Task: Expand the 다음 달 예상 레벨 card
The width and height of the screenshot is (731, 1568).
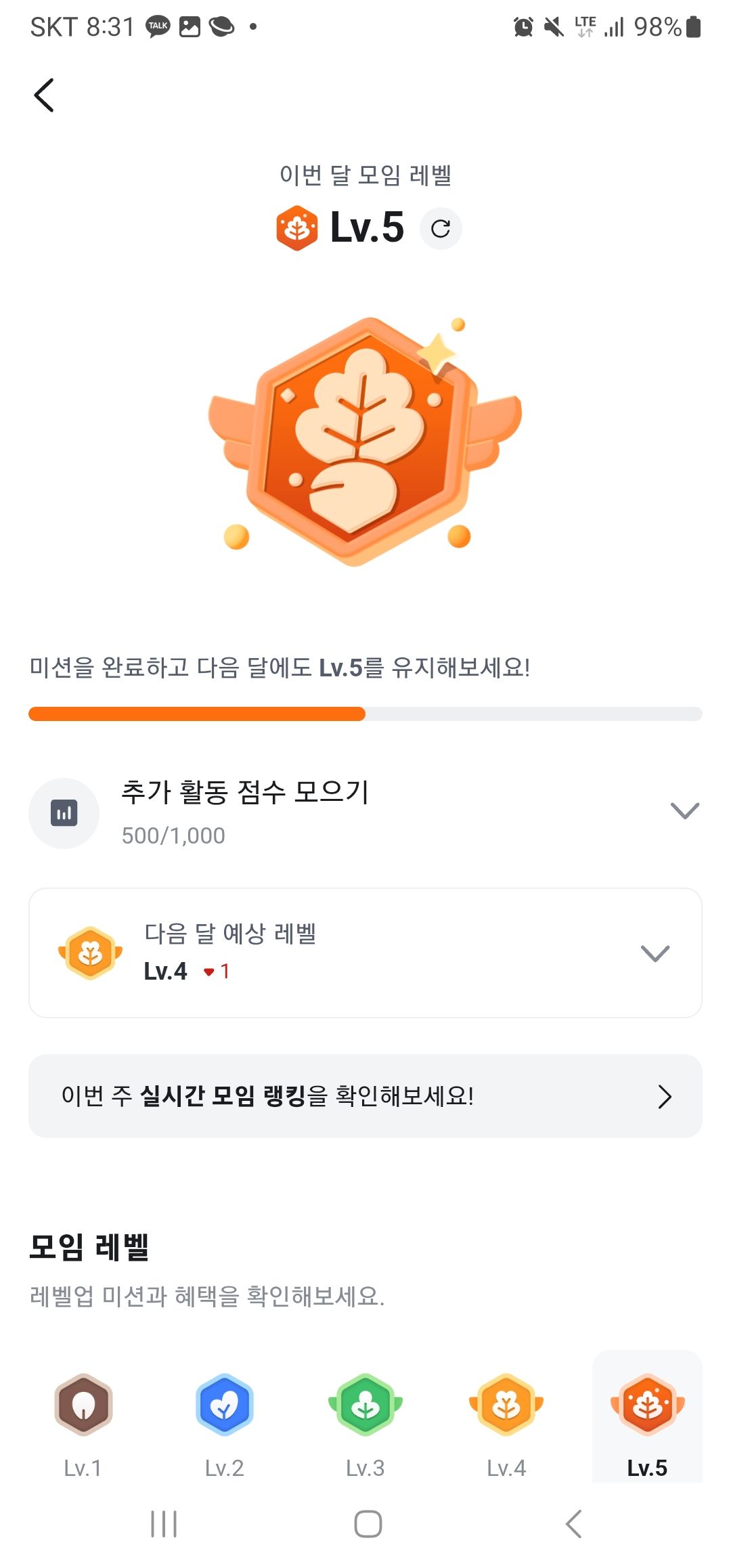Action: [x=654, y=955]
